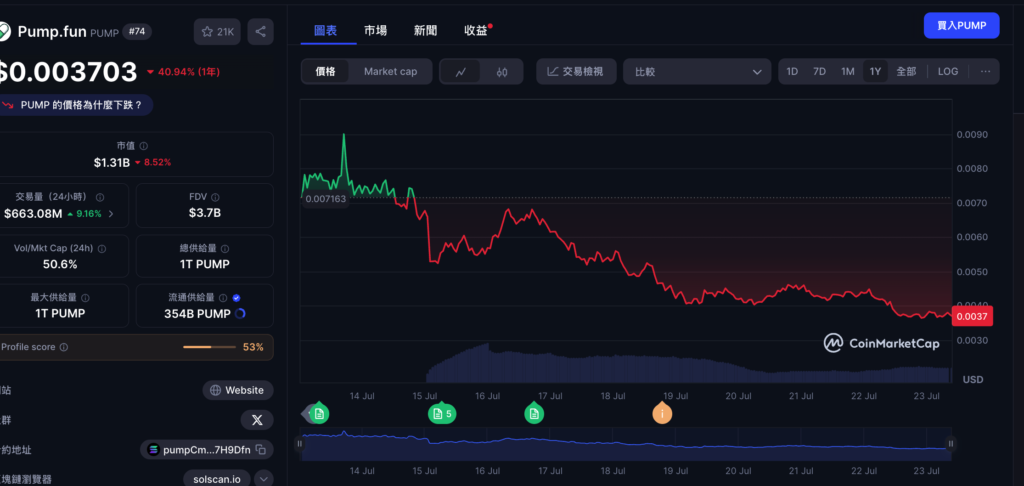Click info icon next to 市值
Image resolution: width=1024 pixels, height=486 pixels.
(x=144, y=146)
